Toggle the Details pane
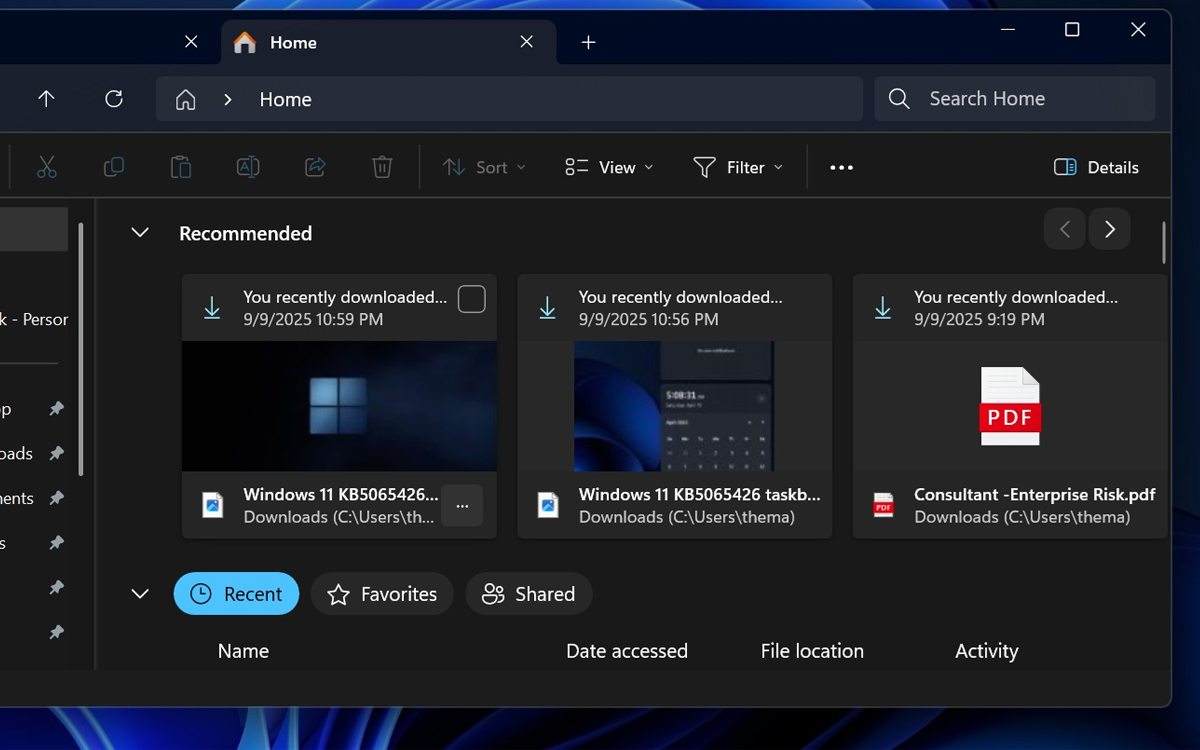Screen dimensions: 1200x750 click(1096, 167)
